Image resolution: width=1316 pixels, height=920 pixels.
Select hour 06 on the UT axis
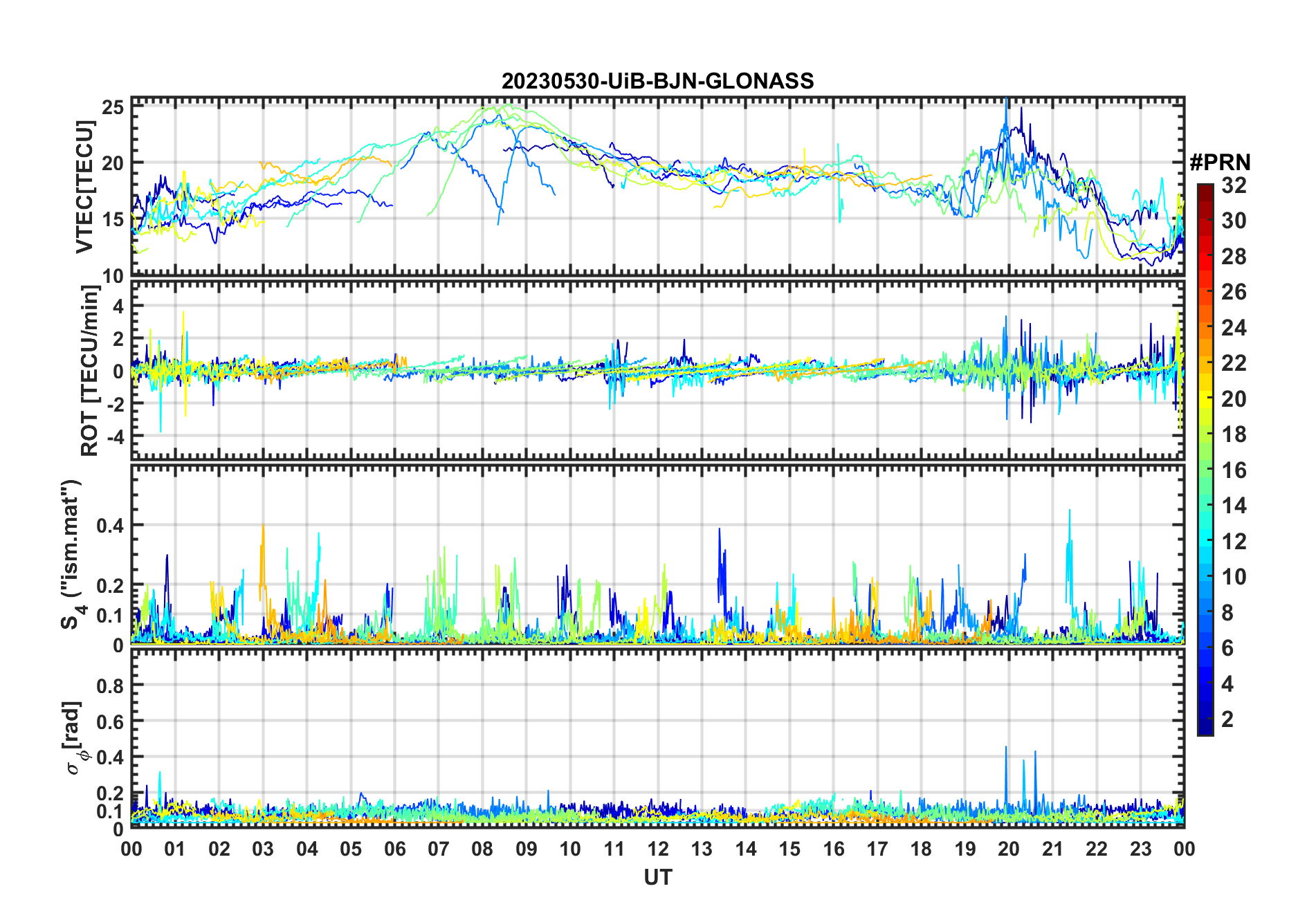[x=394, y=849]
